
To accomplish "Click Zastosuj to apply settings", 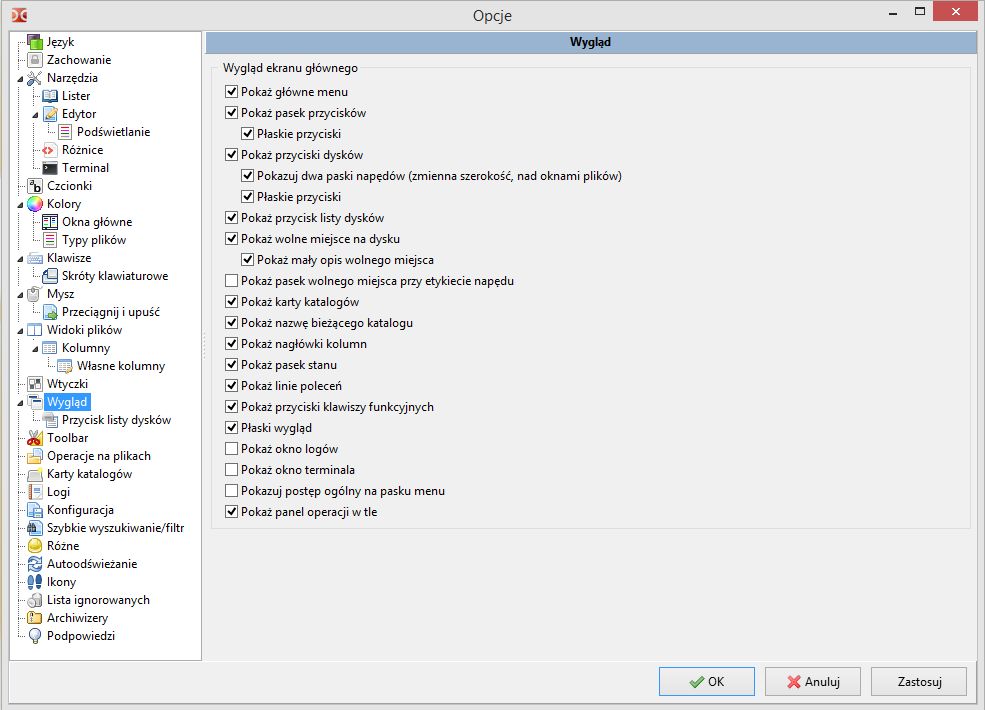I will tap(919, 682).
